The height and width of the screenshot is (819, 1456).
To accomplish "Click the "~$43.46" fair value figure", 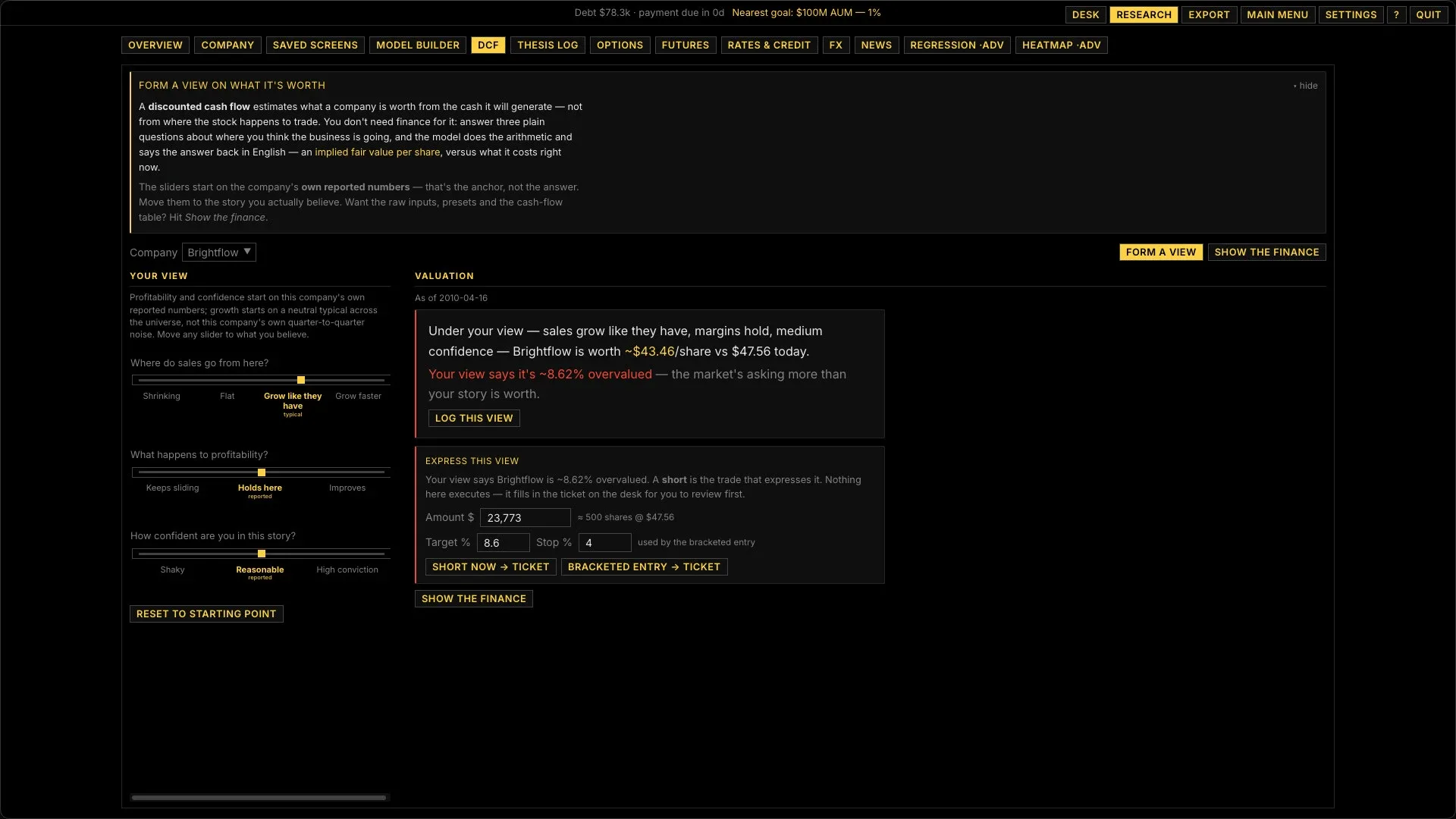I will click(649, 352).
